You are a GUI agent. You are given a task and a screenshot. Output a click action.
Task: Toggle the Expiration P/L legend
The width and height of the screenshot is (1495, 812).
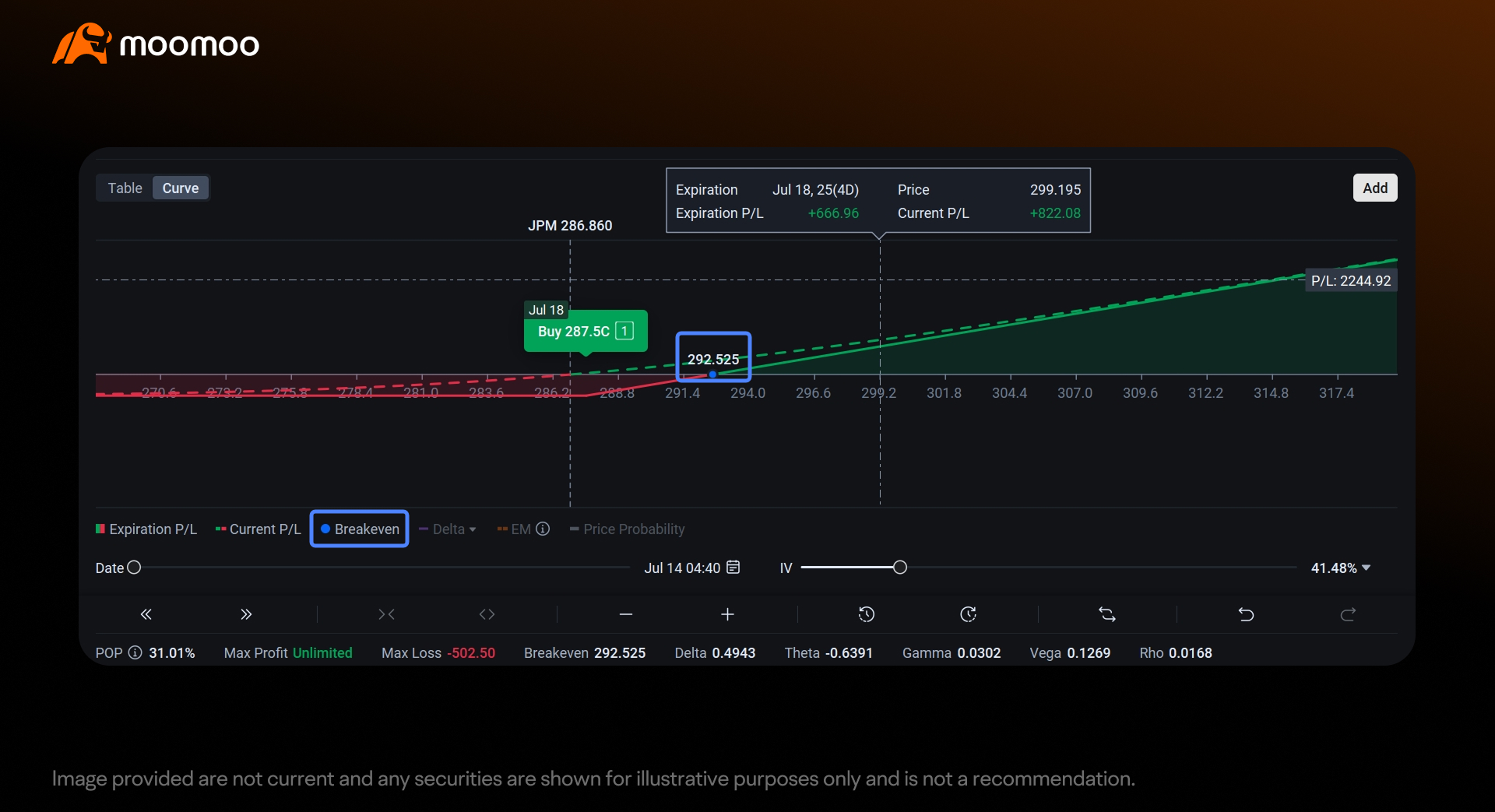[146, 529]
